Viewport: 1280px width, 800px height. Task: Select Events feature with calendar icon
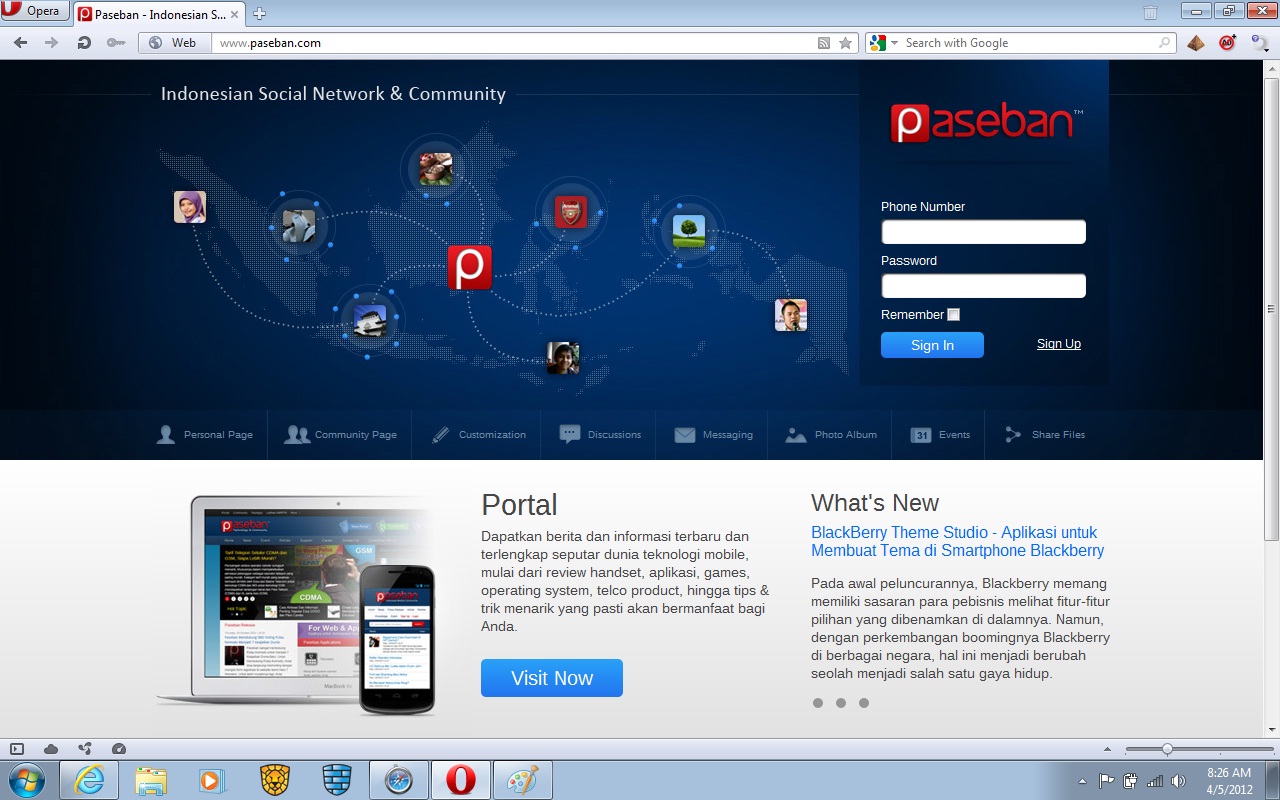pos(940,435)
